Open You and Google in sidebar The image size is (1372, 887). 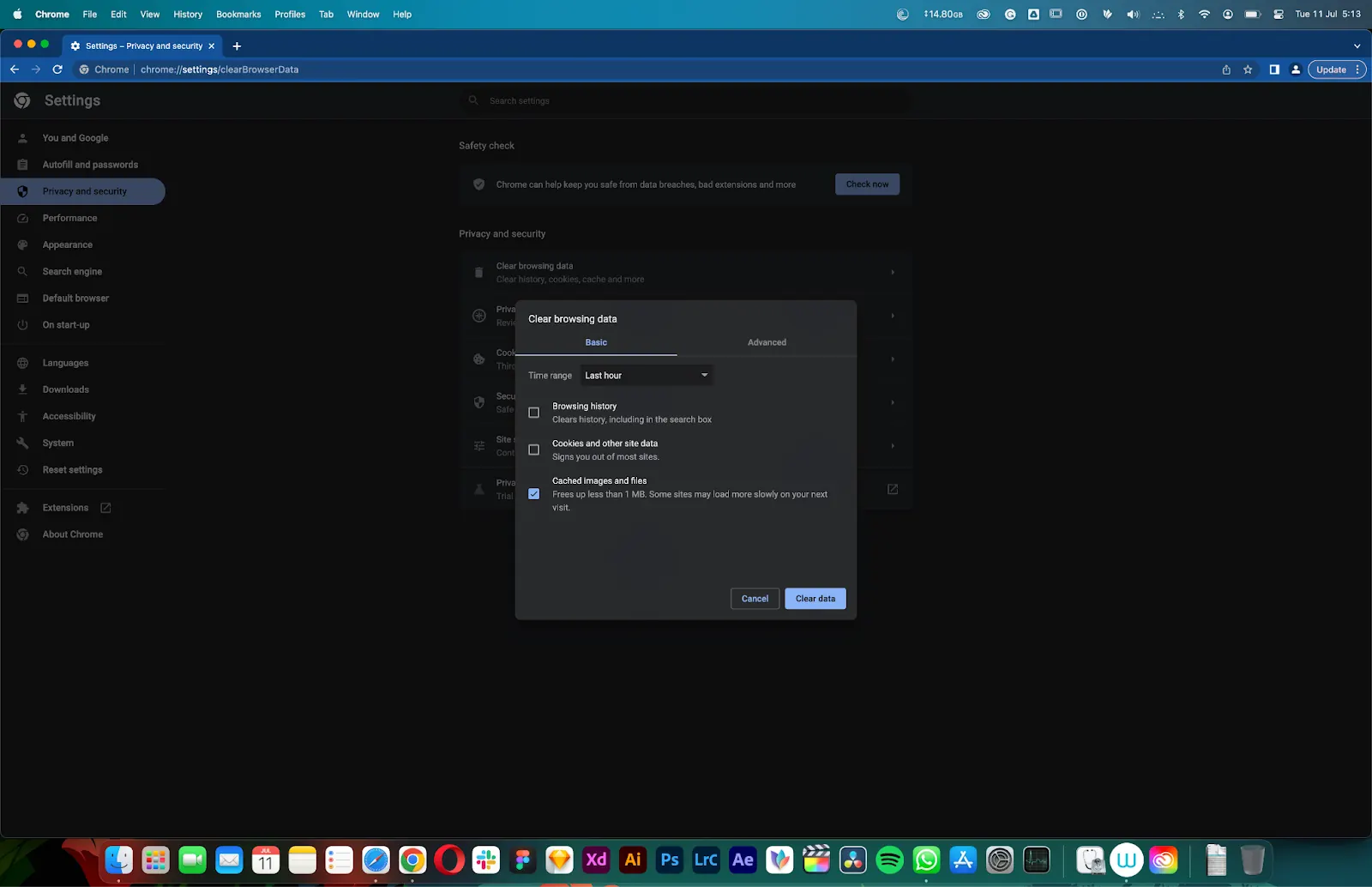[x=75, y=138]
